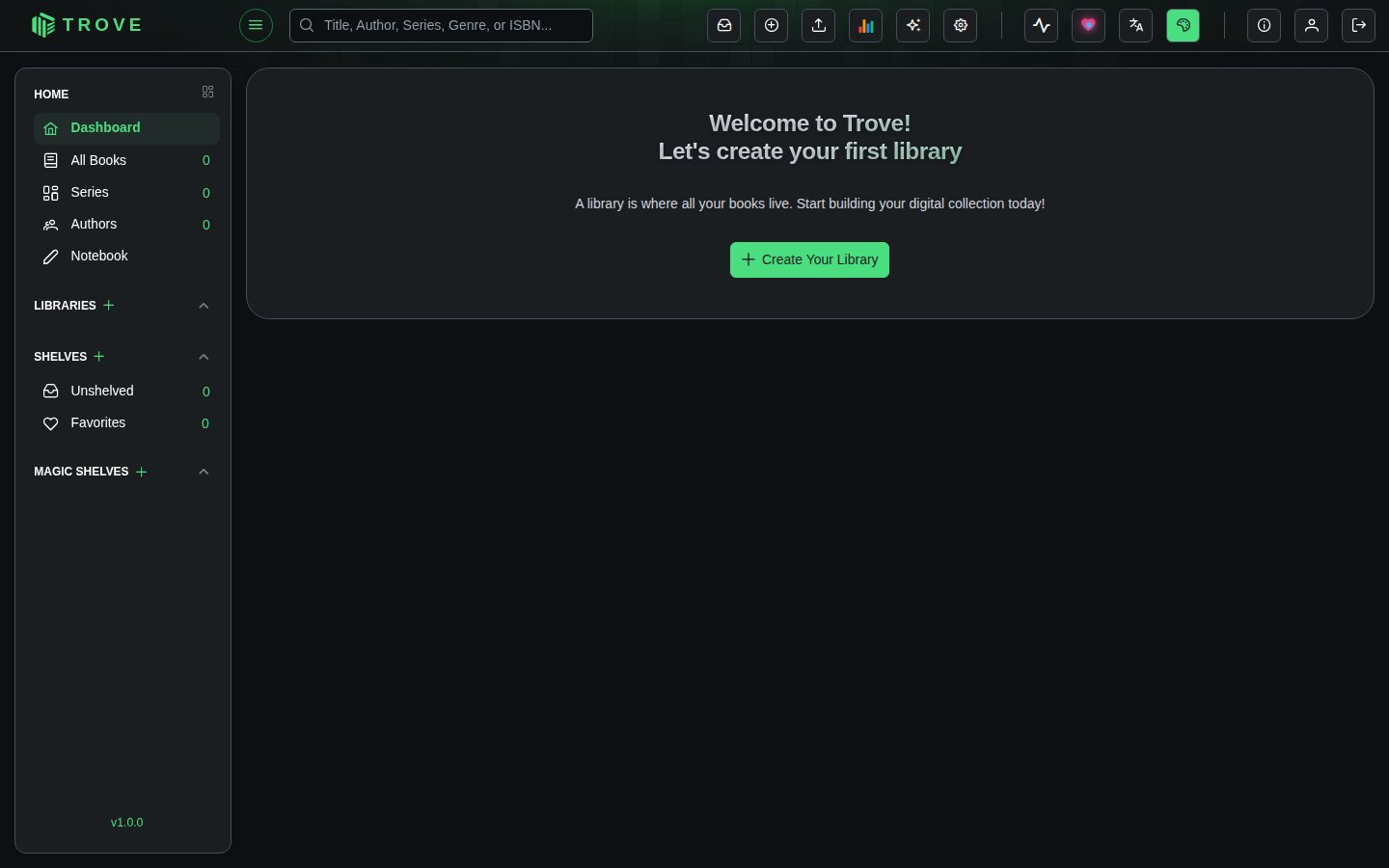
Task: Click the All Books count 0
Action: [205, 160]
